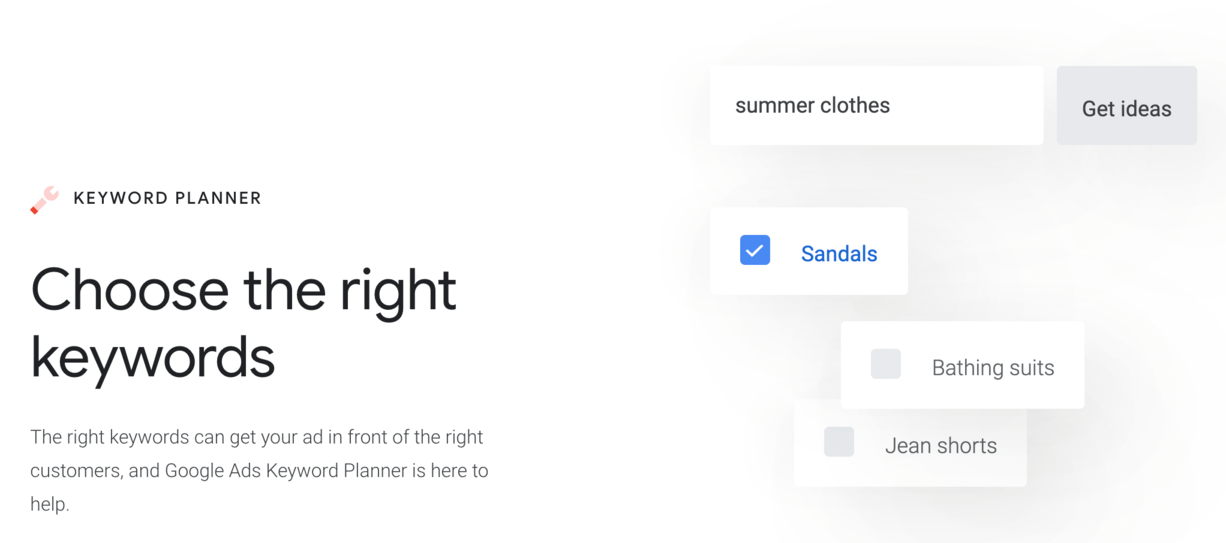Click the blank space after 'summer clothes' text

click(x=965, y=106)
